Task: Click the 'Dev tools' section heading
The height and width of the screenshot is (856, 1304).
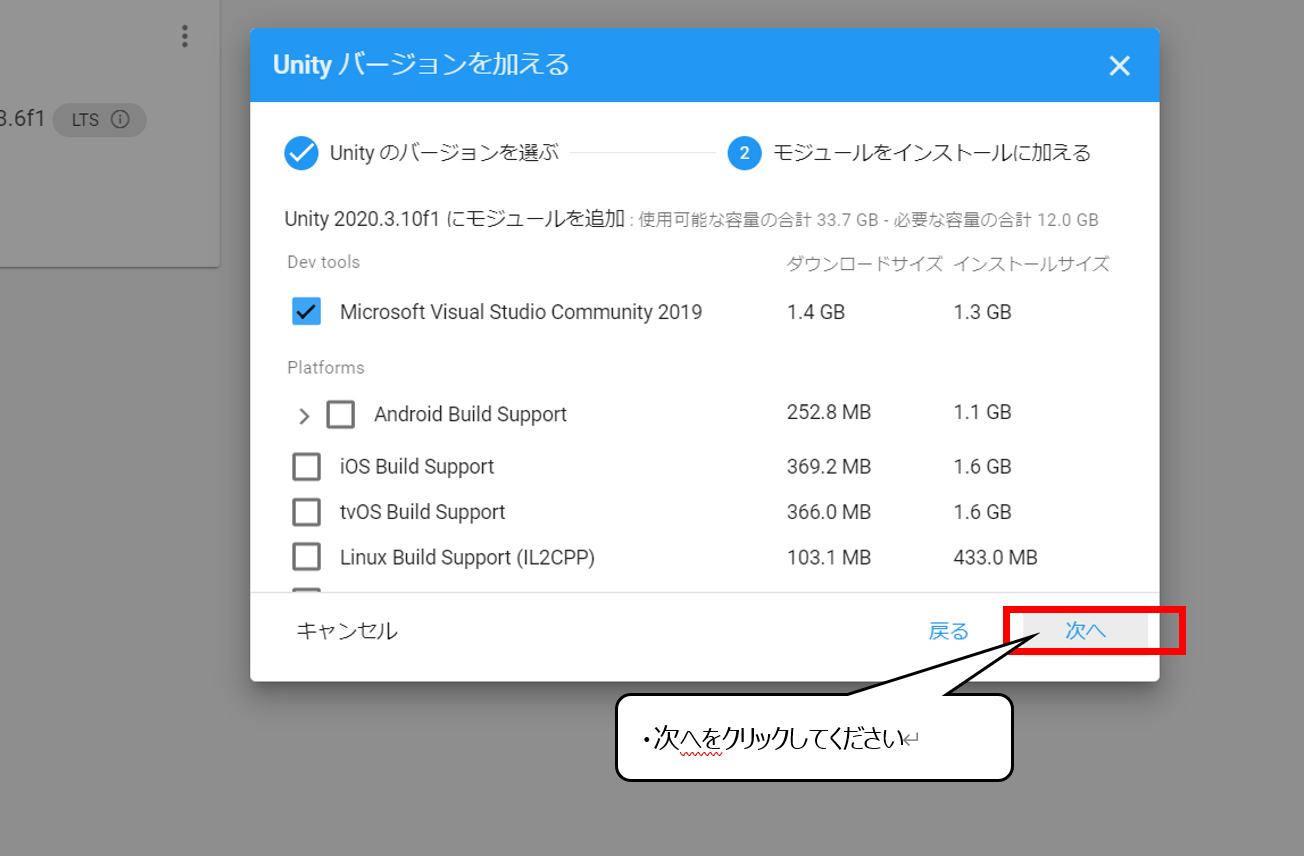Action: click(323, 262)
